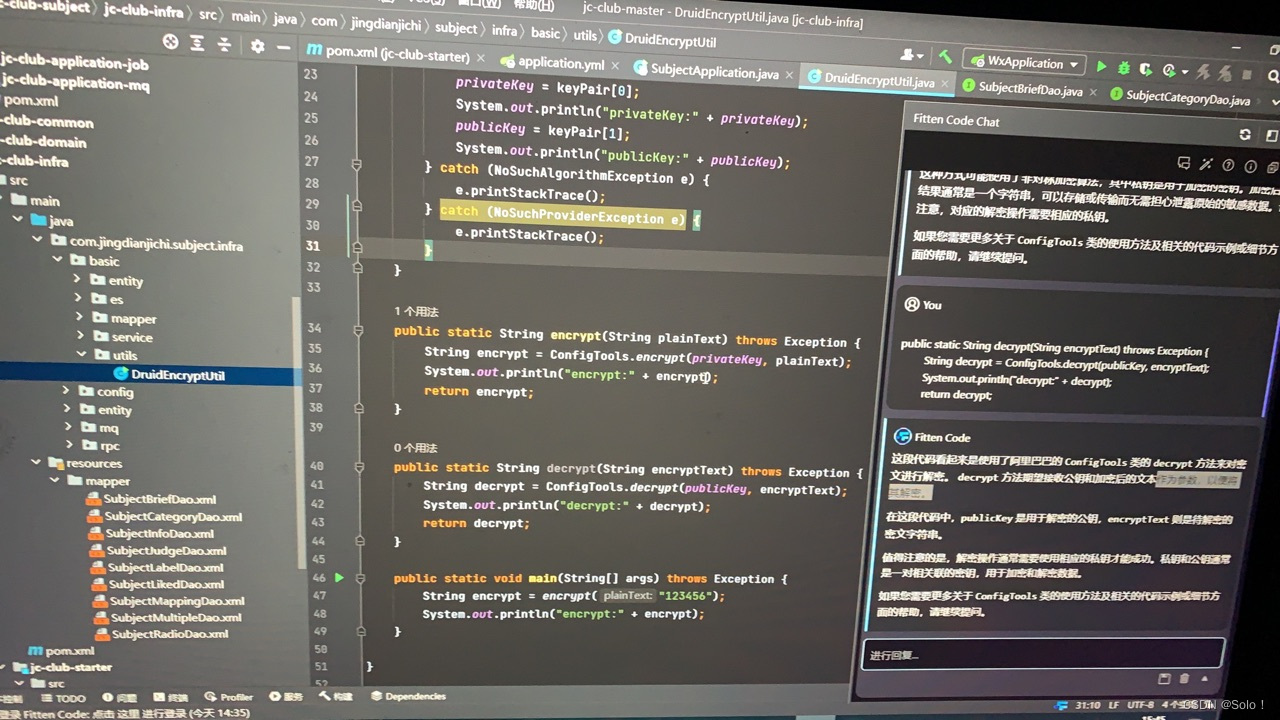
Task: Open profiler run options dropdown arrow
Action: pyautogui.click(x=1185, y=71)
